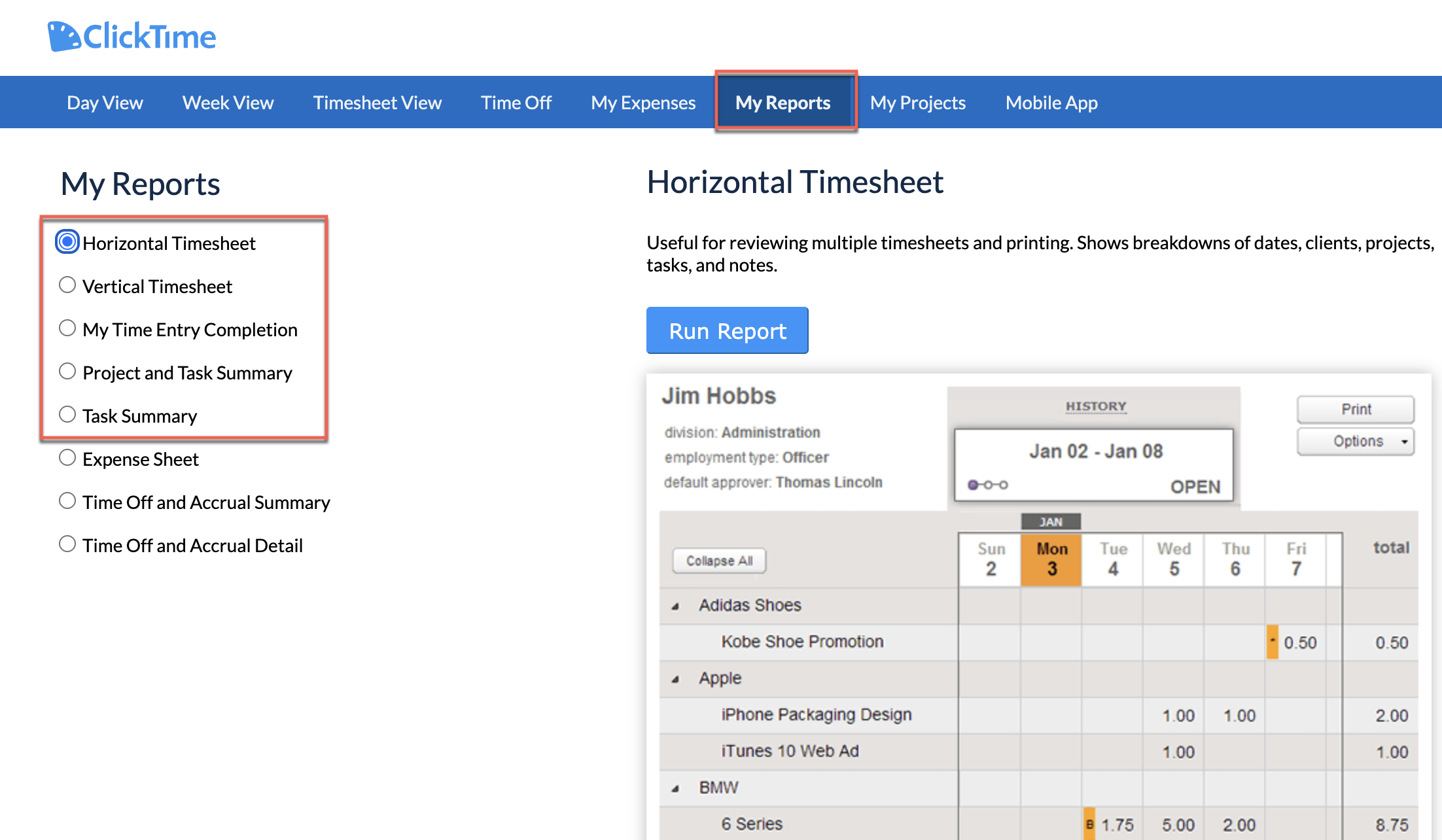Click the HISTORY link

1096,406
